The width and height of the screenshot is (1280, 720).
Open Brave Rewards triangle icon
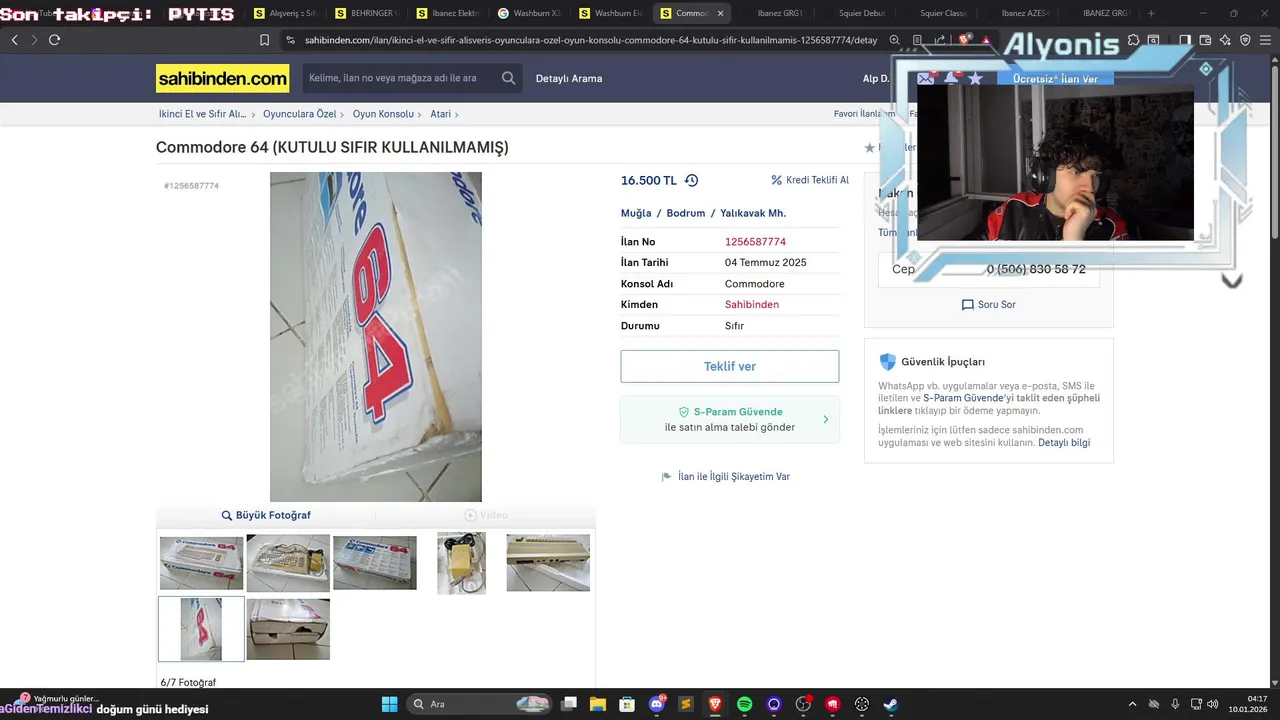coord(986,40)
